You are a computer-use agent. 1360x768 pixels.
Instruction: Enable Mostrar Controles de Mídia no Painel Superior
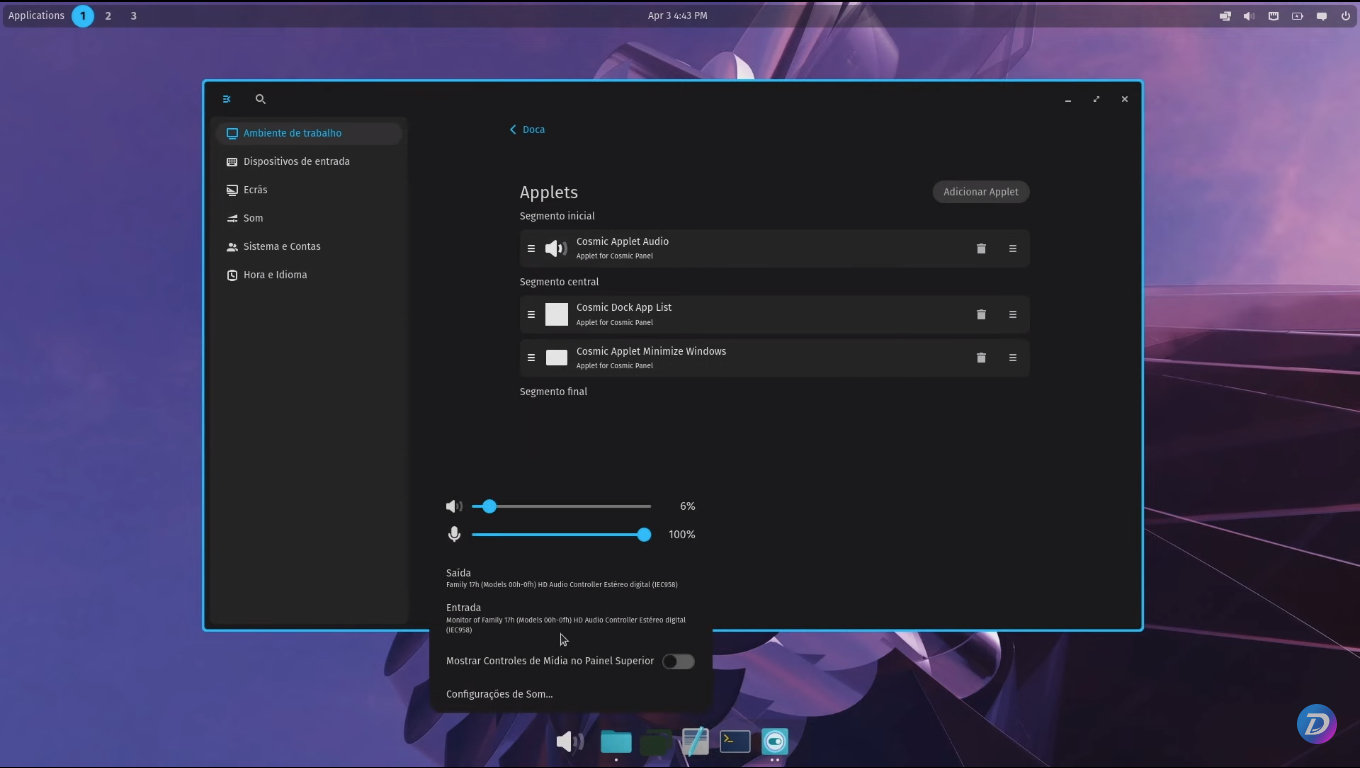pos(678,661)
